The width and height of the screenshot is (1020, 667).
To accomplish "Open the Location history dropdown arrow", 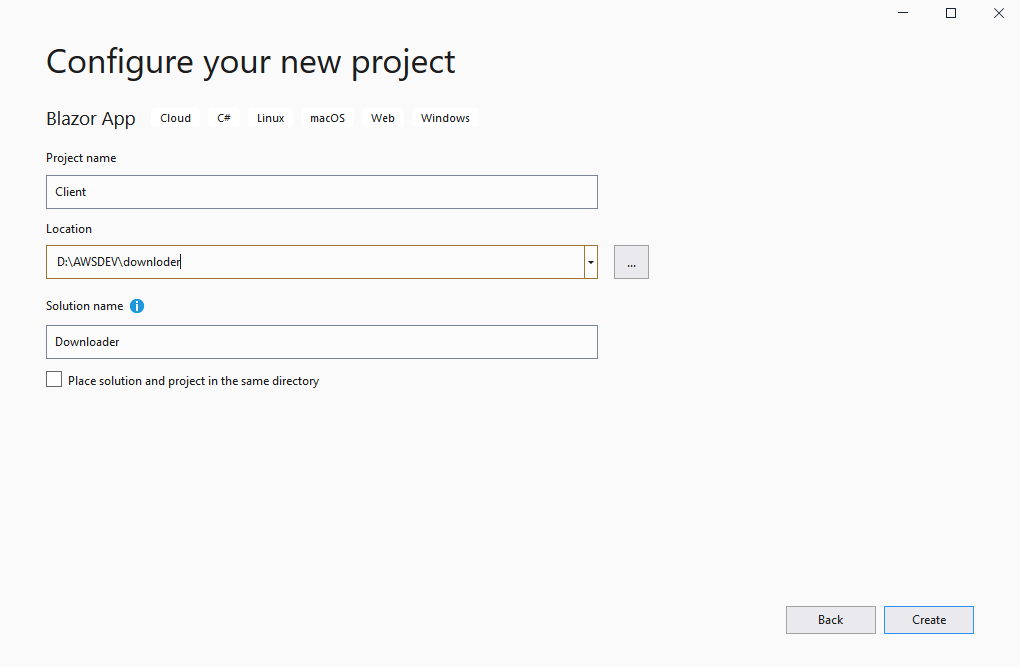I will click(590, 261).
